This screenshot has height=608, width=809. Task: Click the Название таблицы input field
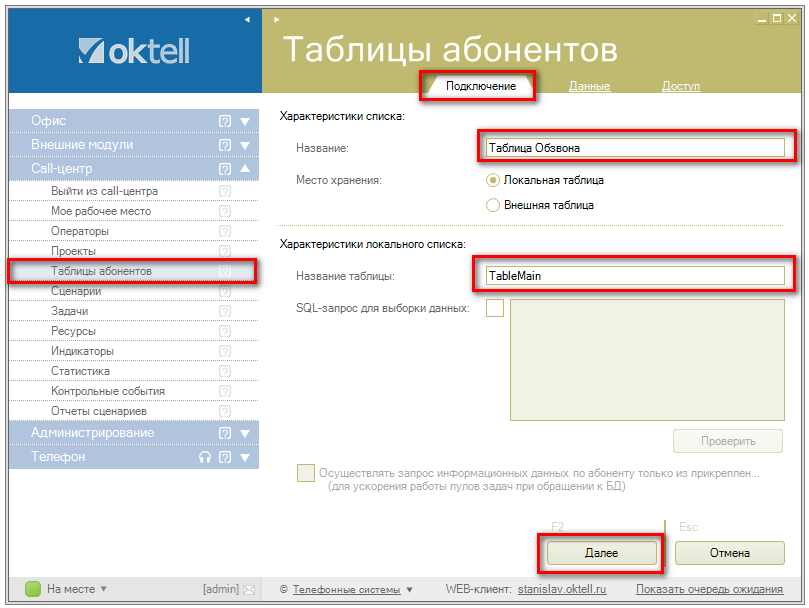pos(634,275)
